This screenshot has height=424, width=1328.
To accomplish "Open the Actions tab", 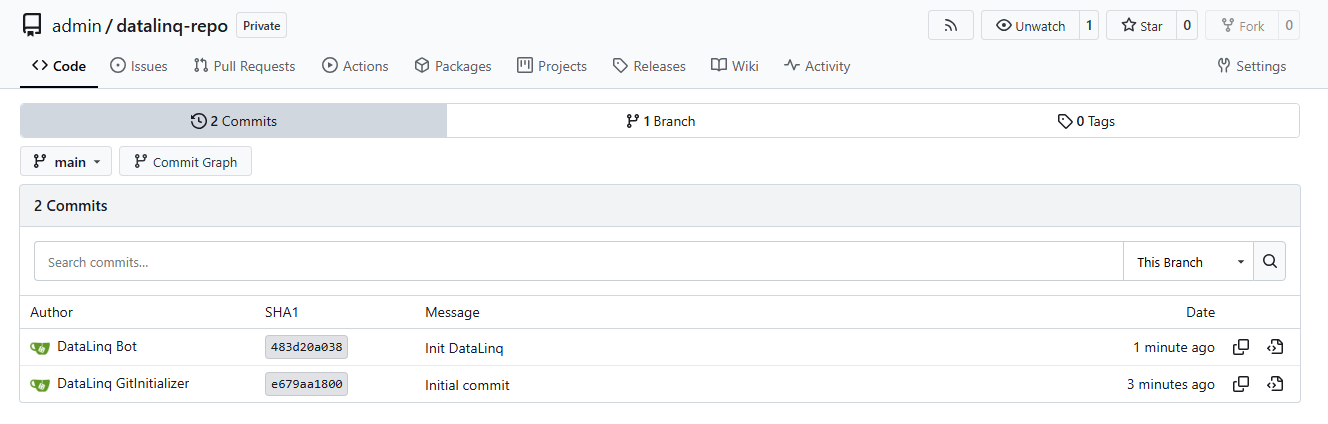I will [x=355, y=66].
